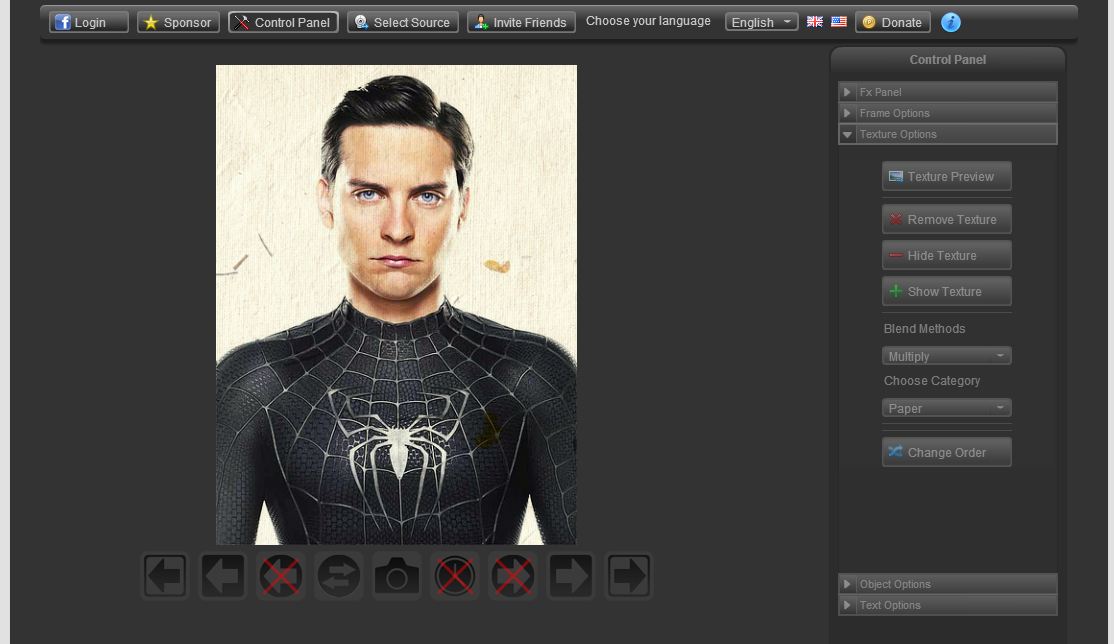The height and width of the screenshot is (644, 1114).
Task: Expand the Text Options section
Action: point(948,605)
